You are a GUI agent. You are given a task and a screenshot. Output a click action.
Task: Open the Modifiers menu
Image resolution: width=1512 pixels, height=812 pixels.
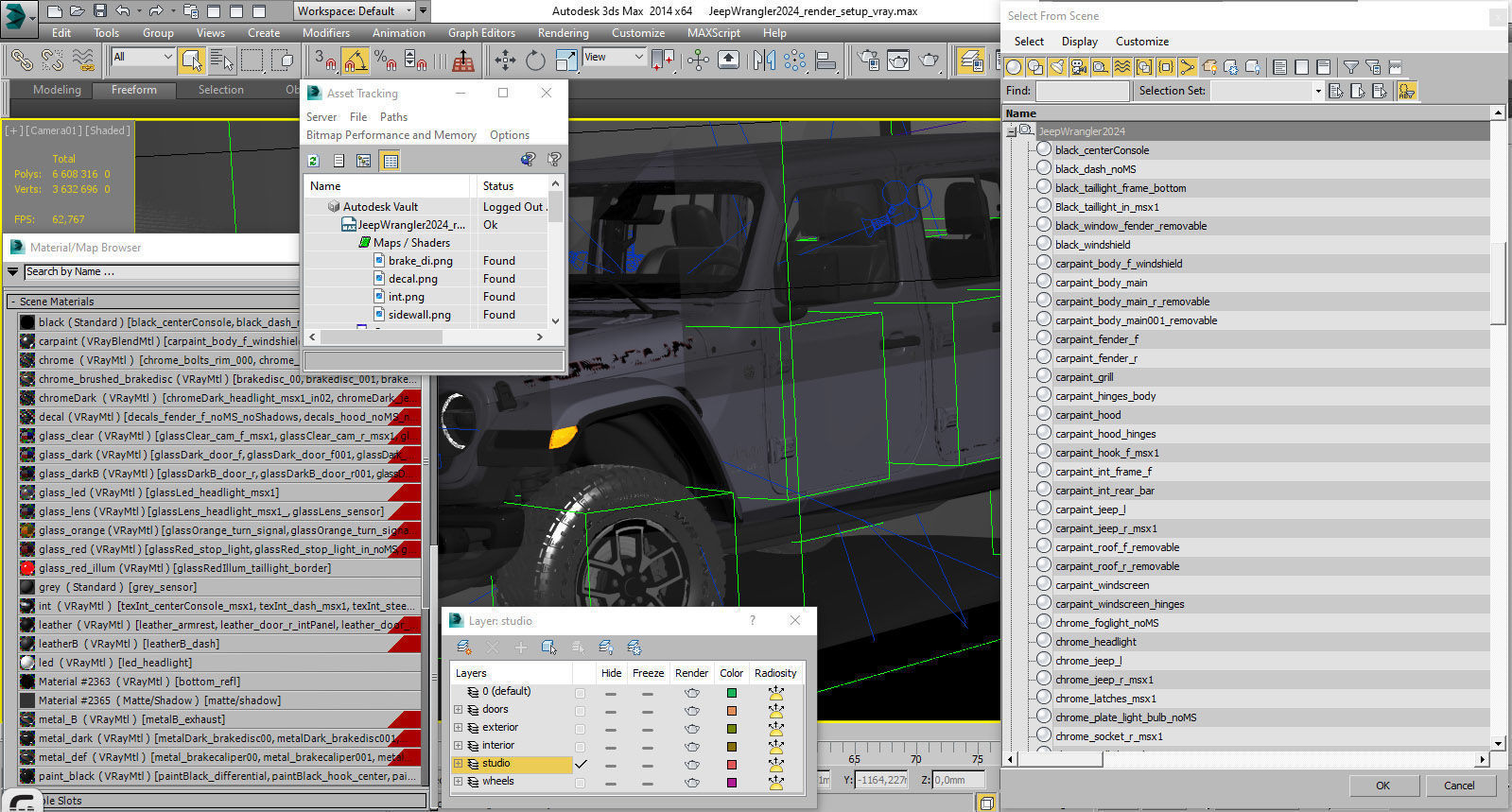[x=326, y=33]
